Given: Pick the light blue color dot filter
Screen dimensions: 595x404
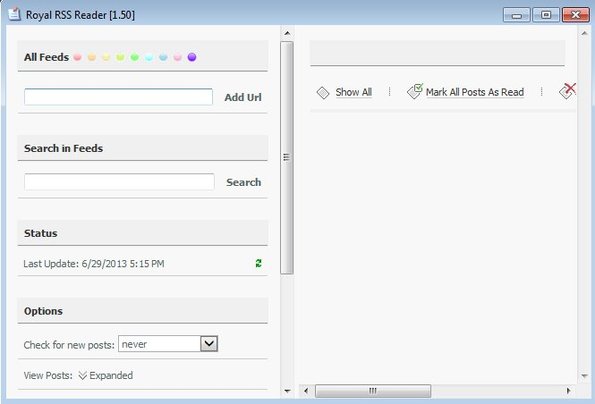Looking at the screenshot, I should coord(163,57).
